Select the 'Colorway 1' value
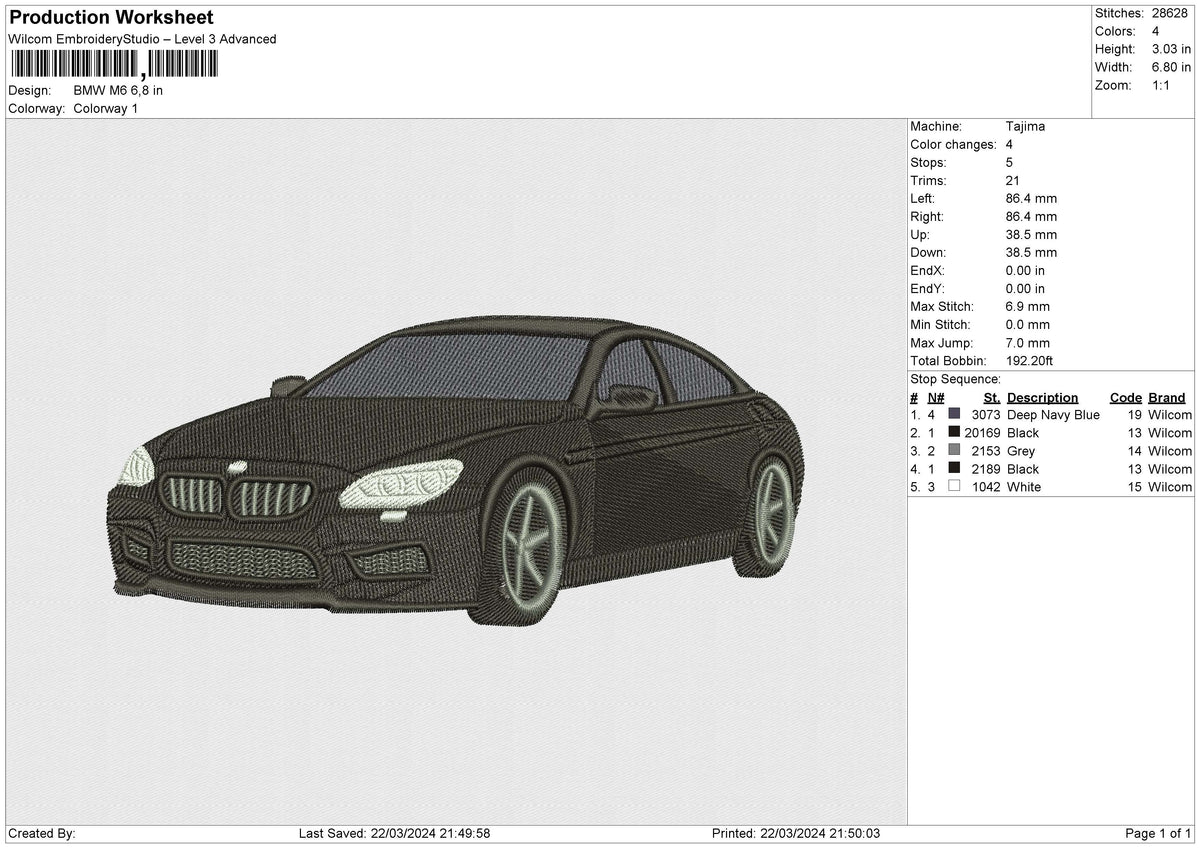This screenshot has height=848, width=1200. pyautogui.click(x=106, y=108)
